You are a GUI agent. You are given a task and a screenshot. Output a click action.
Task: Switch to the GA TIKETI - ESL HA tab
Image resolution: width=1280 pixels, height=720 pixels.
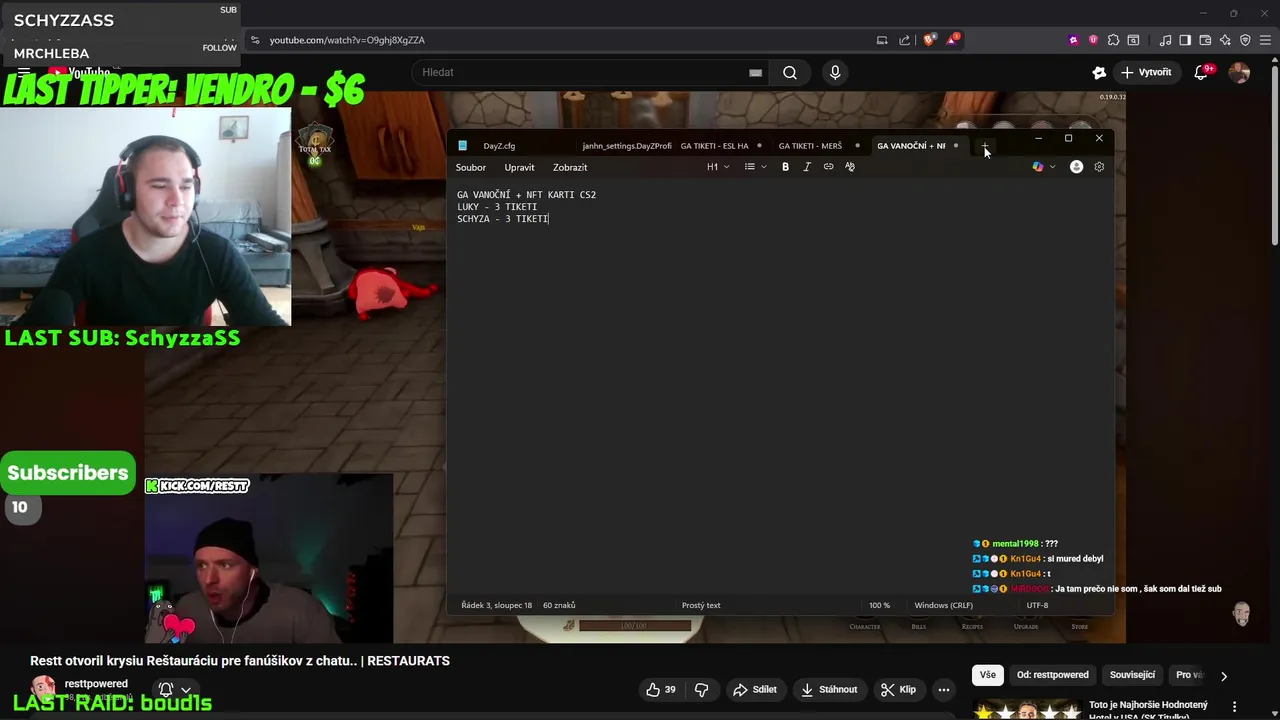tap(714, 146)
